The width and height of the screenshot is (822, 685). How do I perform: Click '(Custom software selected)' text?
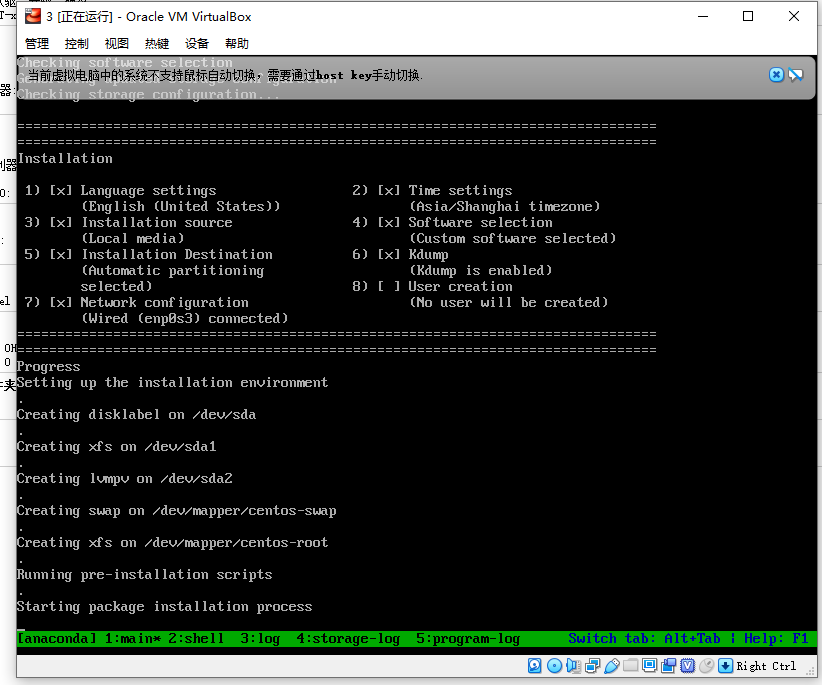tap(512, 238)
